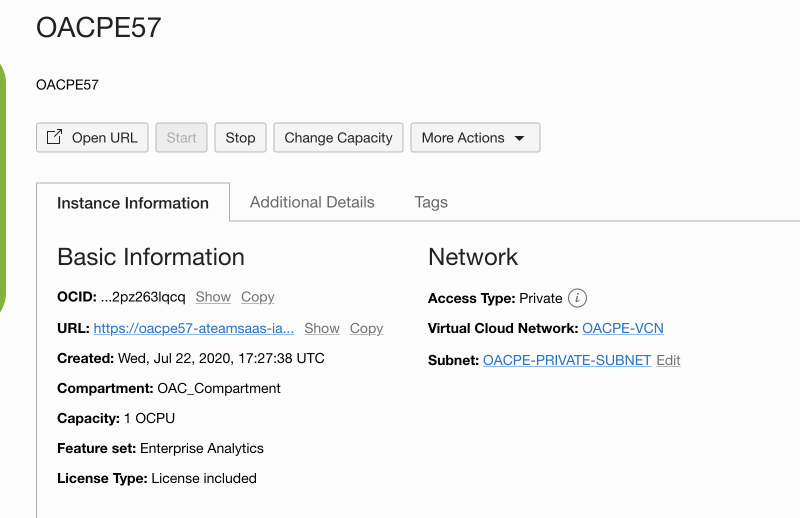
Task: Copy the OCID to clipboard
Action: click(258, 297)
